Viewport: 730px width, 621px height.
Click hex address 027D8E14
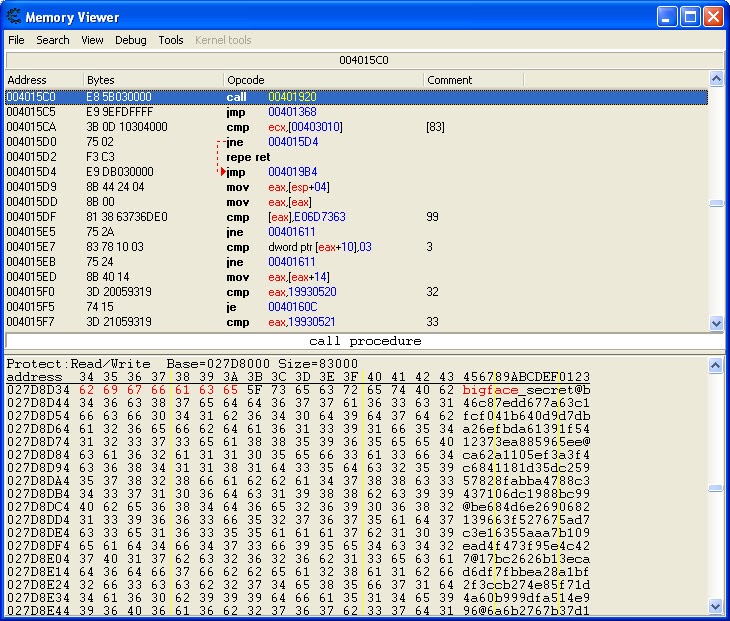point(38,572)
